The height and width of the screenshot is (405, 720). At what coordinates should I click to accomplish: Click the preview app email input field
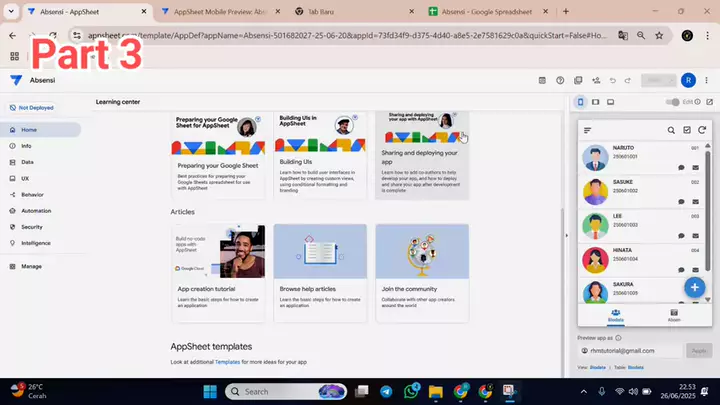click(628, 351)
